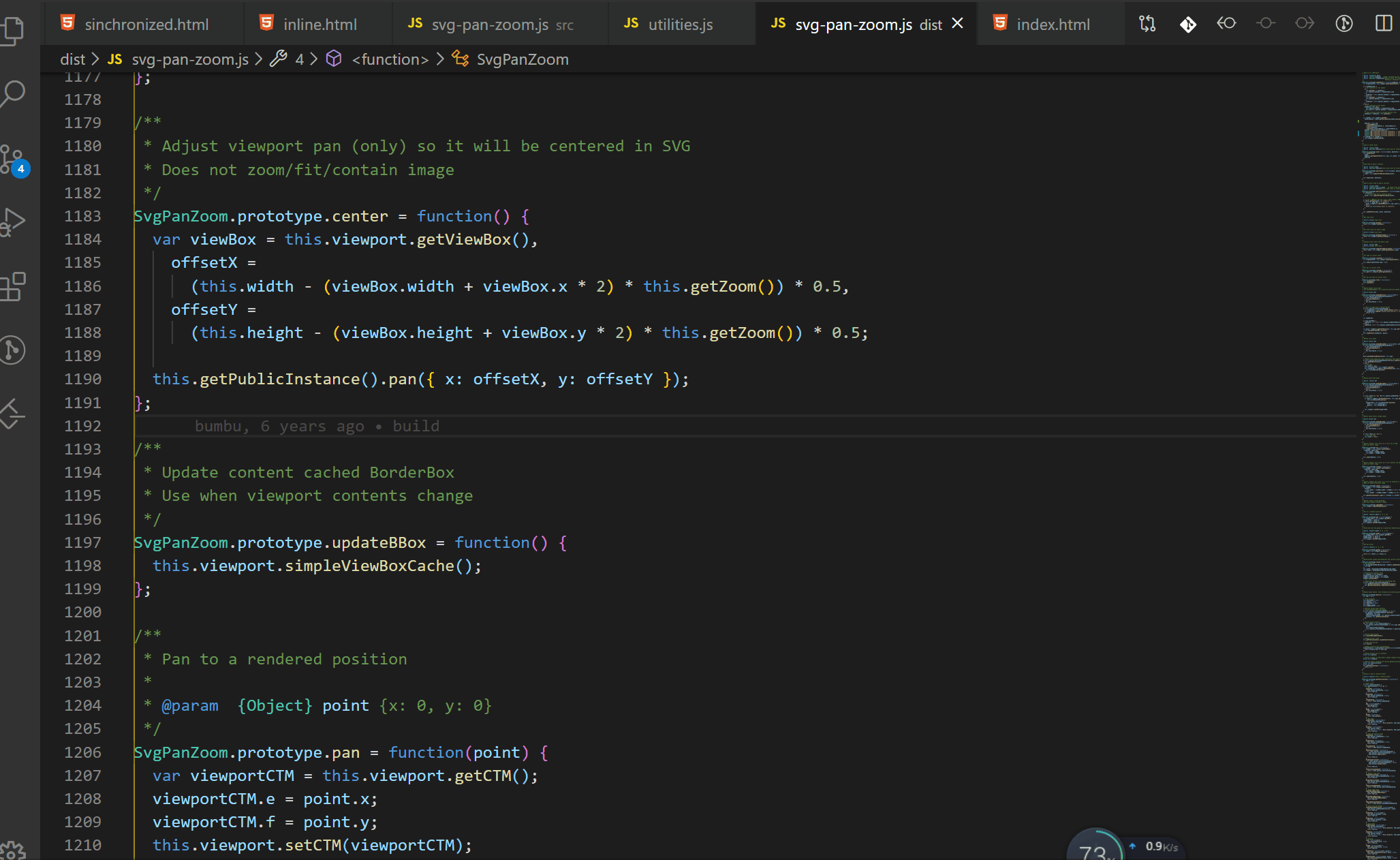Click the blame annotation 'bumbu, 6 years ago'

(317, 426)
